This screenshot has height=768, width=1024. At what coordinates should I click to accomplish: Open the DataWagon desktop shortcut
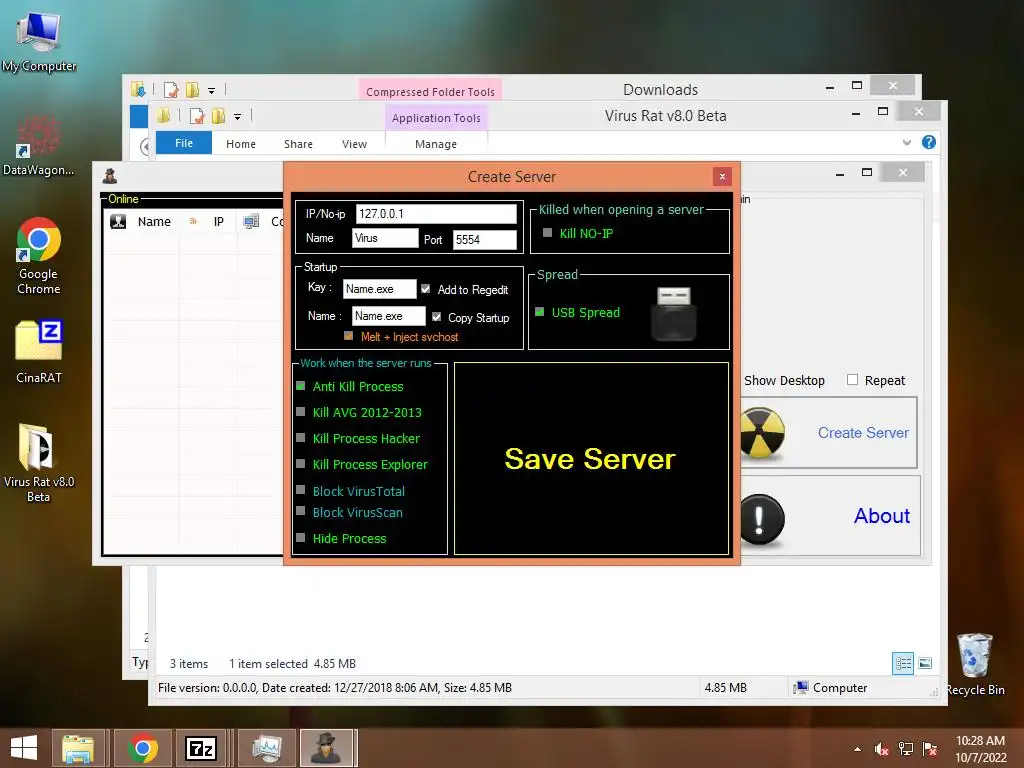(x=39, y=145)
